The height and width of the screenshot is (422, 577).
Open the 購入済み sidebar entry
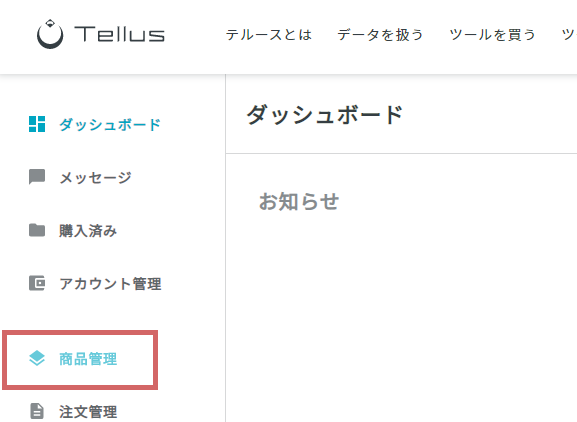pyautogui.click(x=88, y=231)
